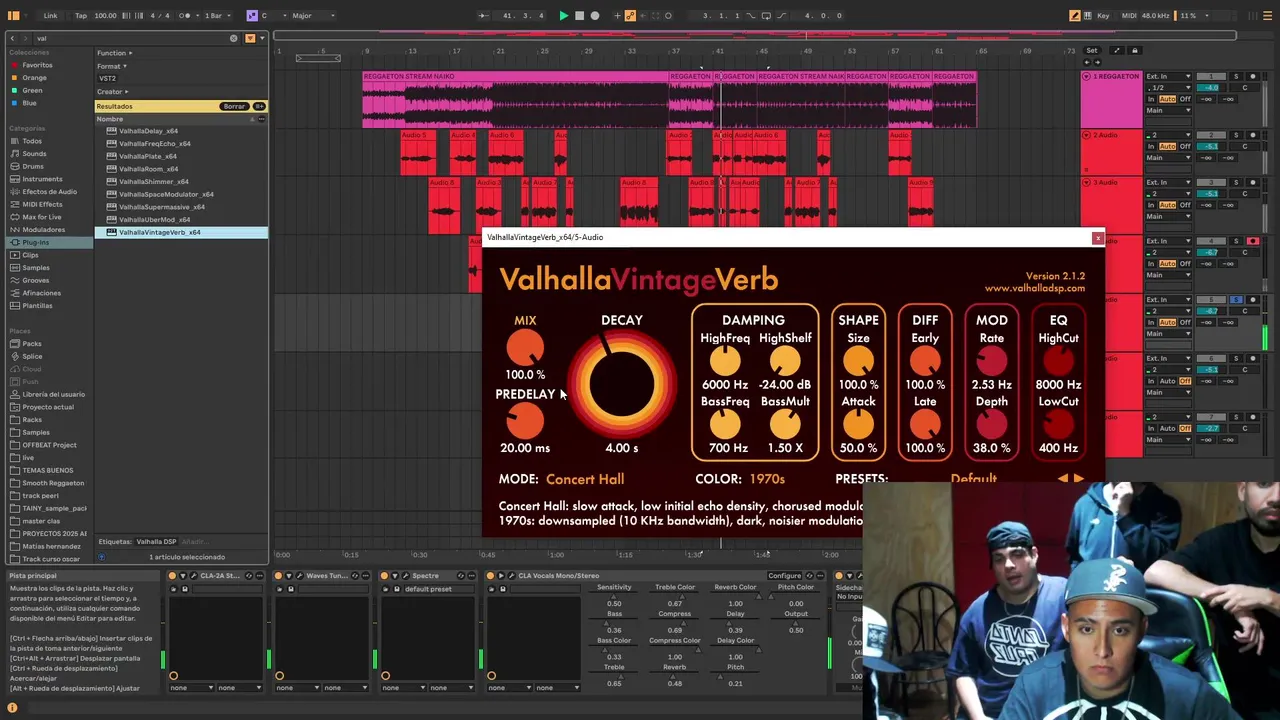Go back in browser history
Screen dimensions: 1280x720
coord(12,38)
